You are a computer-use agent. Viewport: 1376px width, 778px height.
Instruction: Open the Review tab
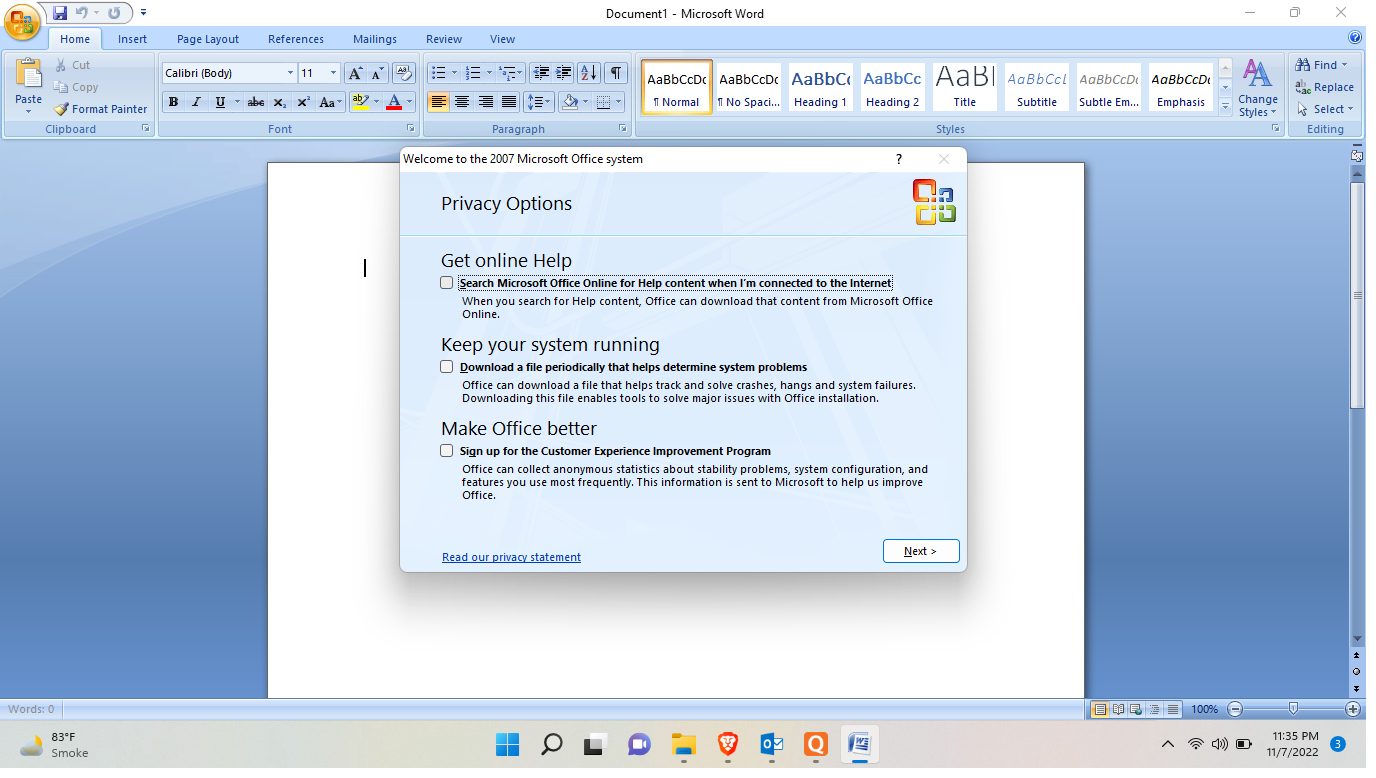[x=444, y=39]
